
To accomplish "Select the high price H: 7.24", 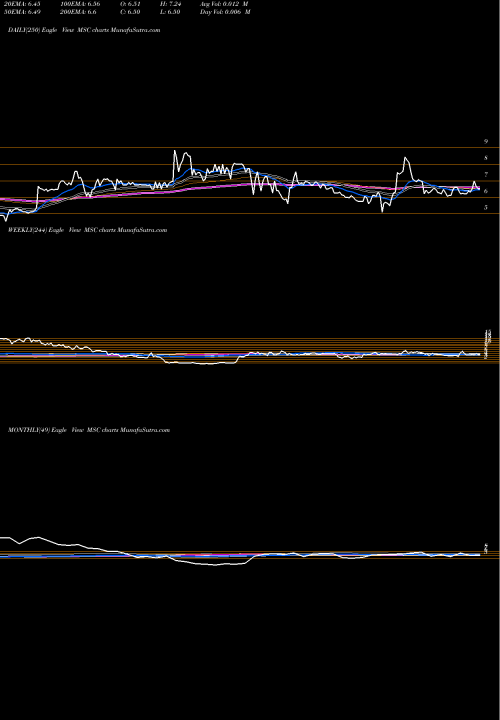I will pyautogui.click(x=170, y=4).
